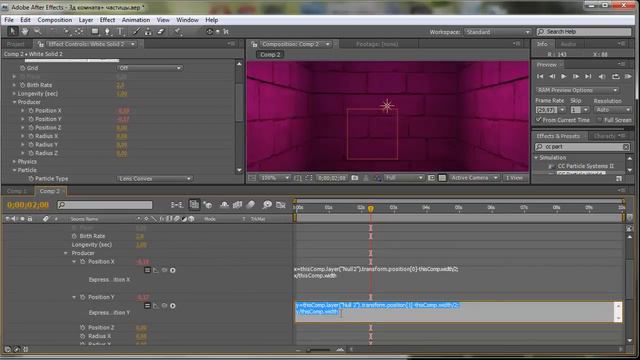Viewport: 640px width, 360px height.
Task: Click the current time 0;00;02;00 in timeline
Action: point(28,204)
